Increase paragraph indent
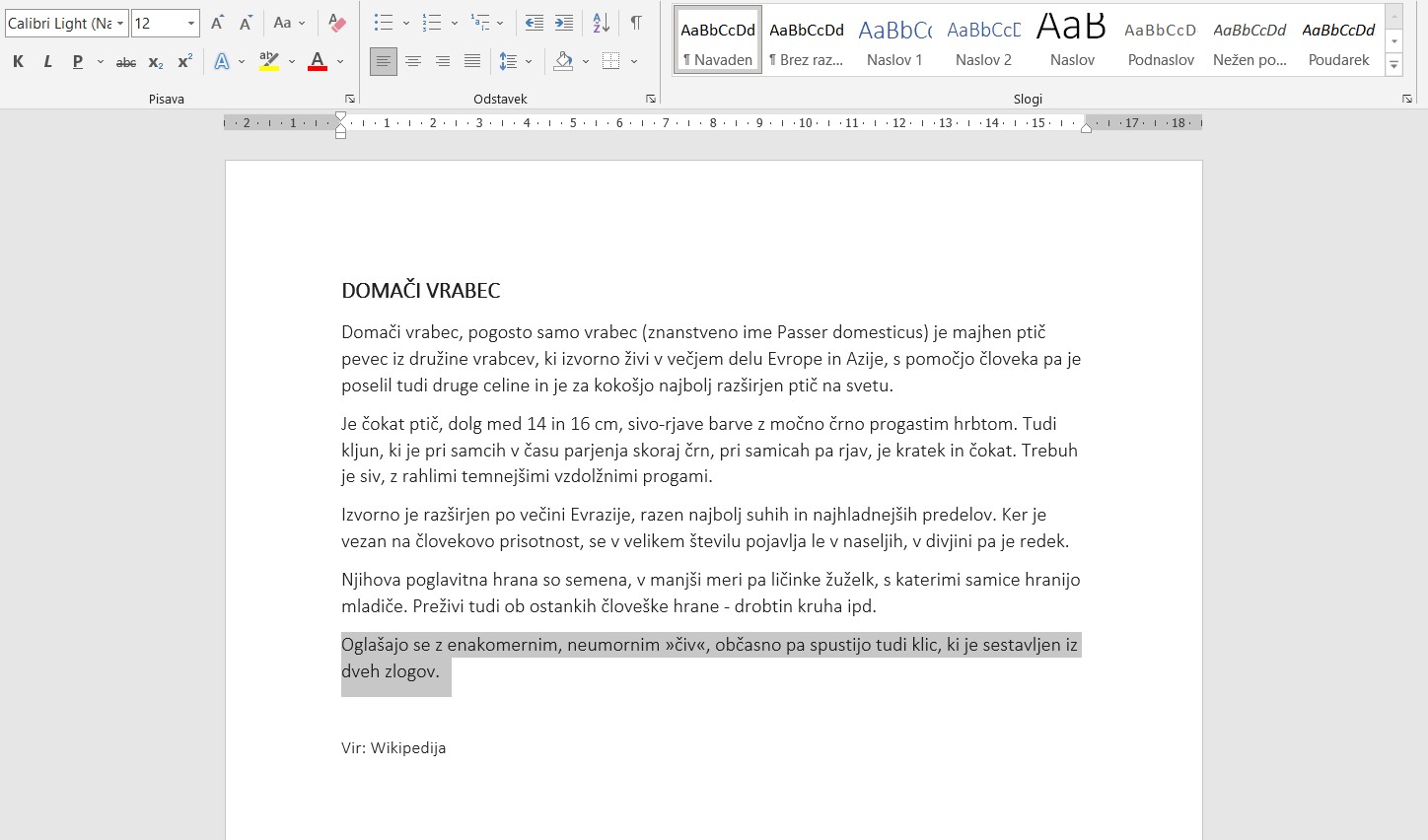 [x=564, y=23]
